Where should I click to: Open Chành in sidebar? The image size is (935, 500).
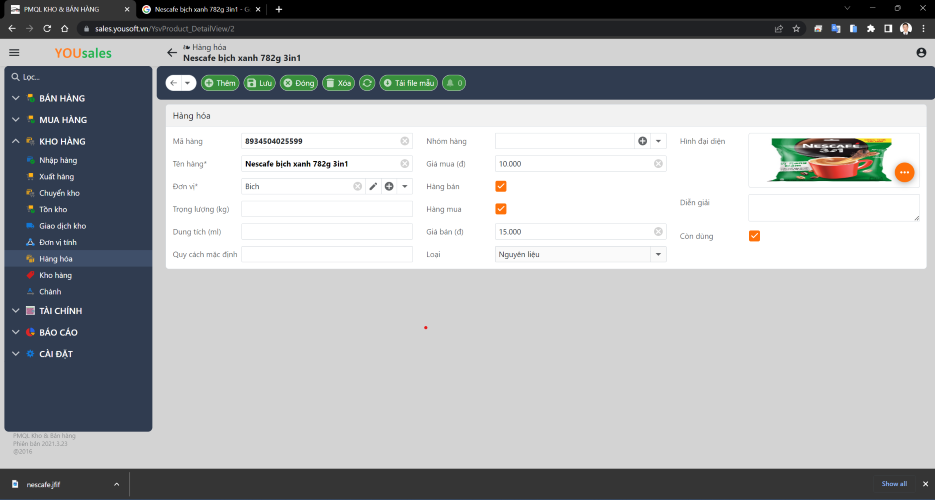click(50, 291)
